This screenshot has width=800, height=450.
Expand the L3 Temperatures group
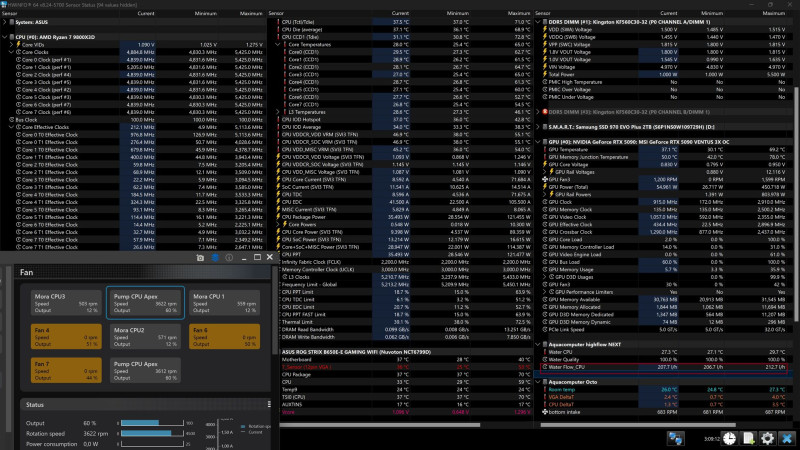[278, 112]
